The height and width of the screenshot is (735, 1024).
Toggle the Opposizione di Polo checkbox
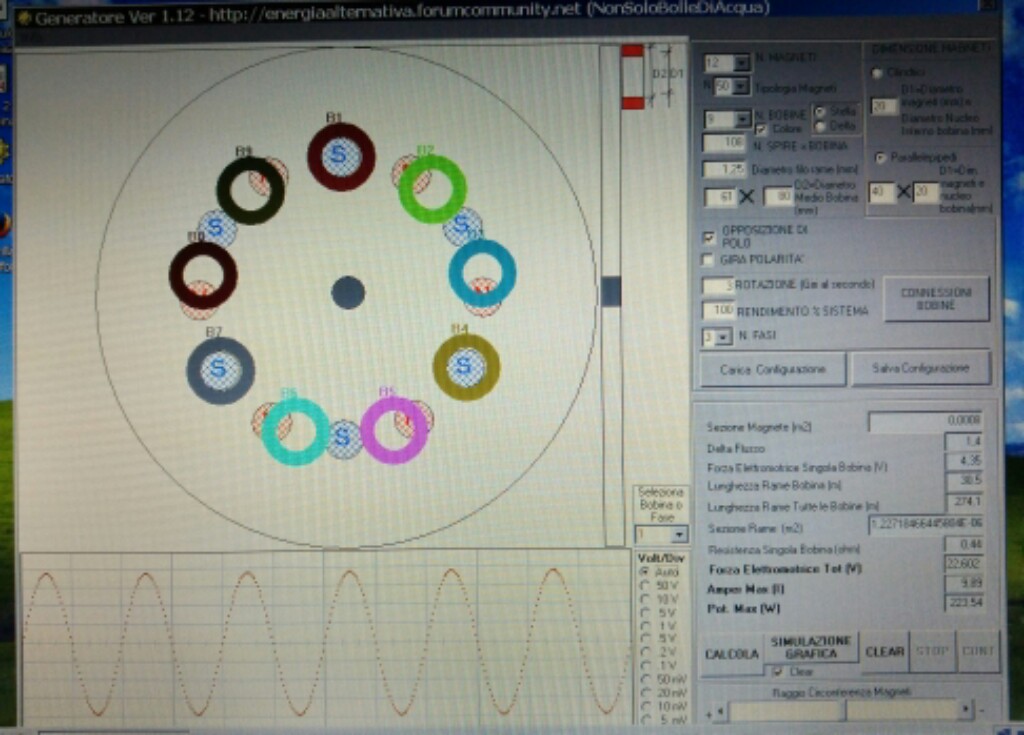709,237
